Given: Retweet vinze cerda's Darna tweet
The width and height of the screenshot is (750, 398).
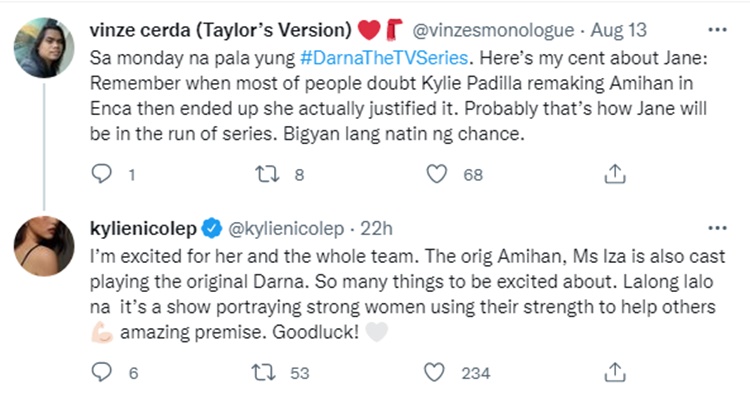Looking at the screenshot, I should [267, 174].
